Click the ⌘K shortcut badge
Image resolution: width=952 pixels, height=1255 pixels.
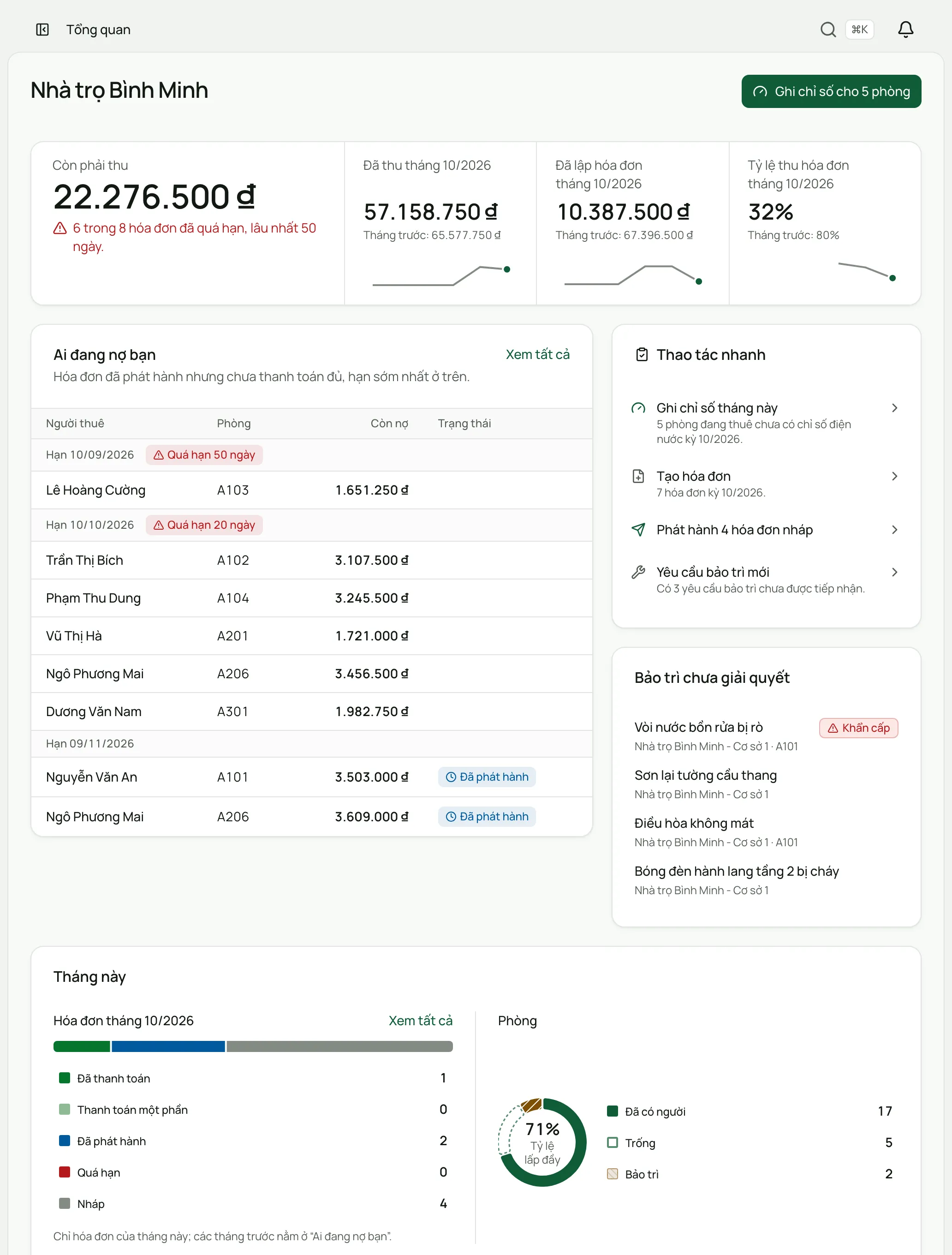pyautogui.click(x=860, y=30)
